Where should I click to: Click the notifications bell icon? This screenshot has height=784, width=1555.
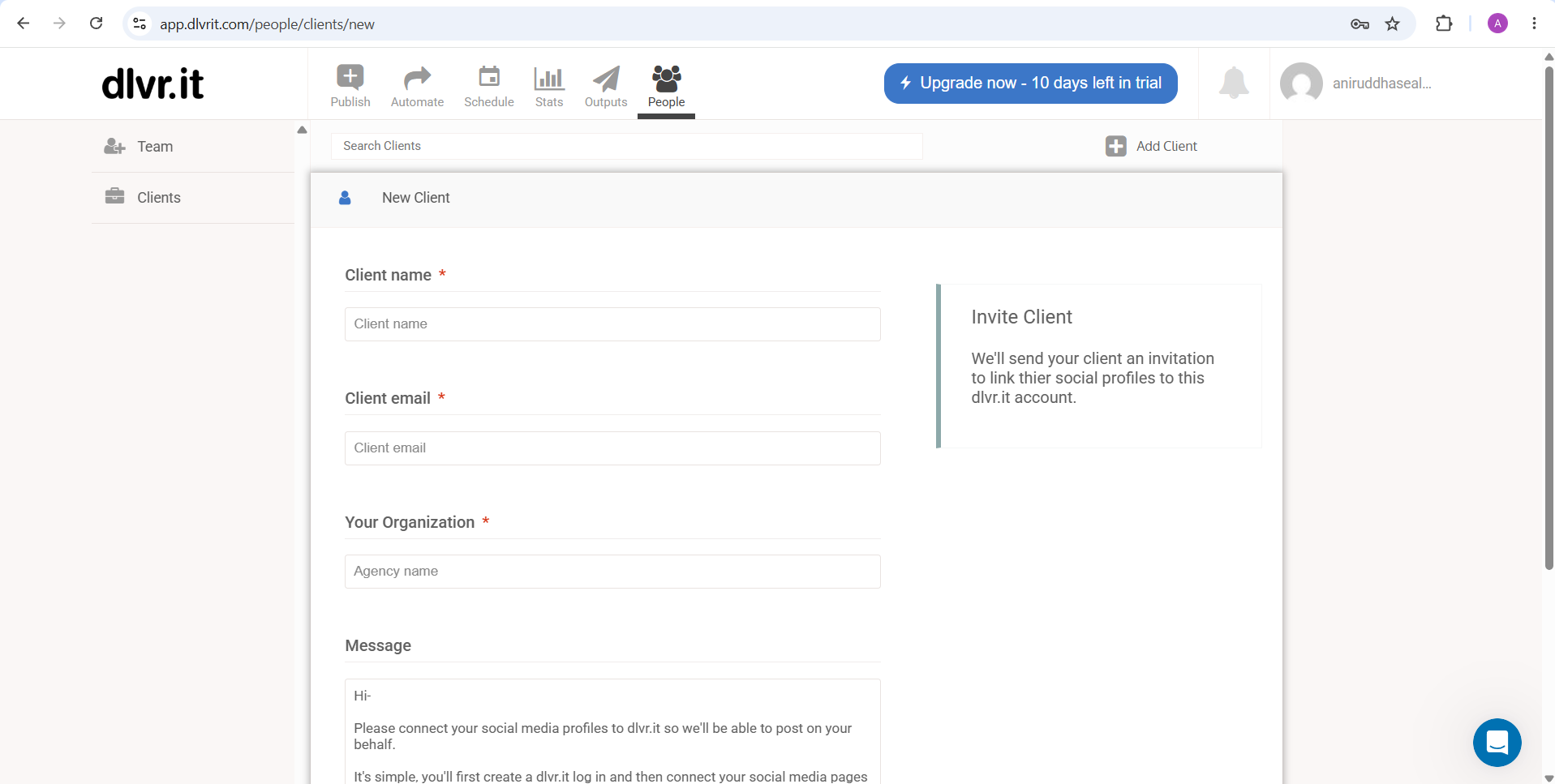(x=1234, y=83)
